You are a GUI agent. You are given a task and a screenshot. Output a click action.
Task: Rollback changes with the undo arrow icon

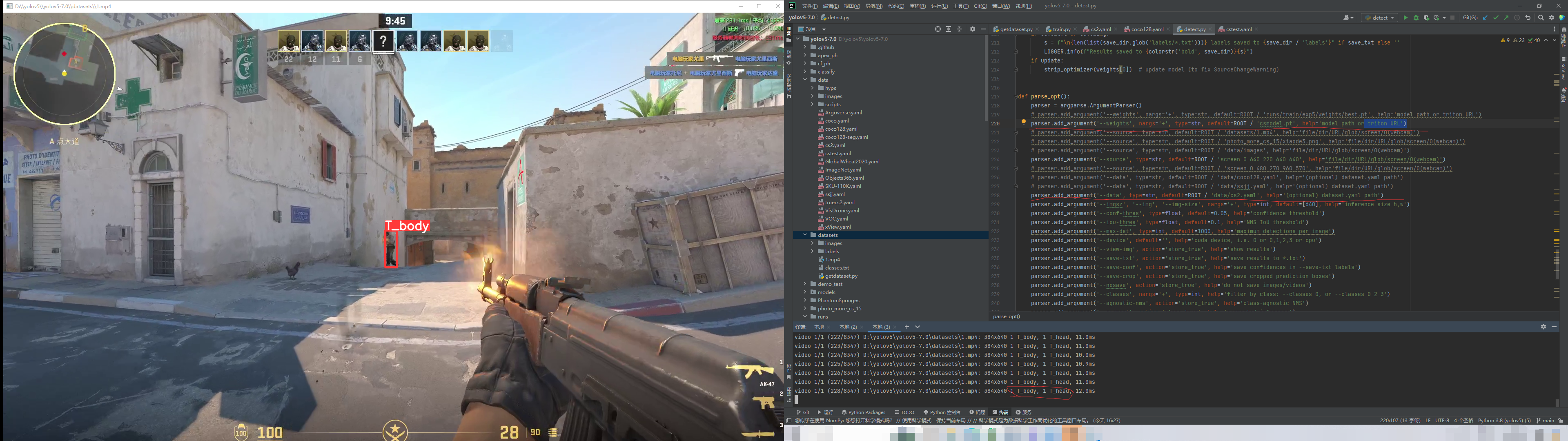tap(1528, 18)
